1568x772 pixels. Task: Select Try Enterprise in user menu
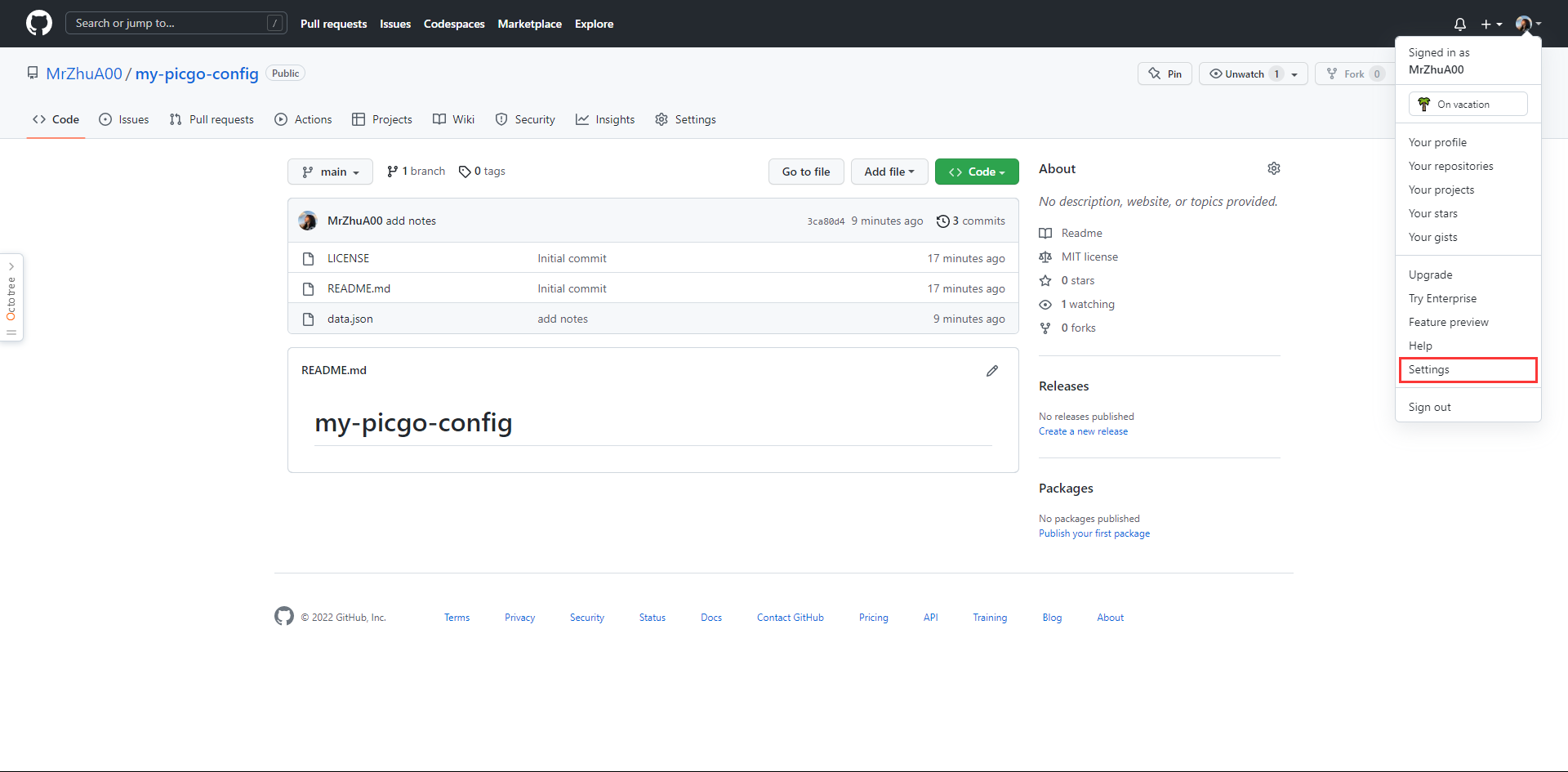[1468, 298]
